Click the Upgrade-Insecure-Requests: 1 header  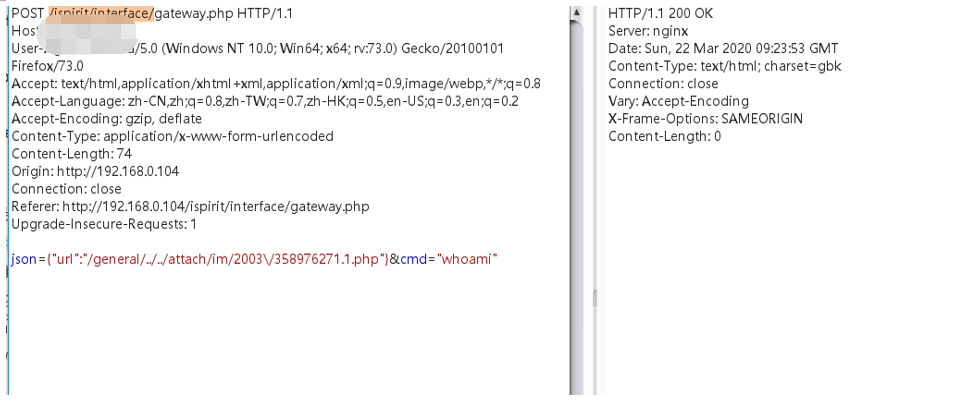tap(104, 224)
